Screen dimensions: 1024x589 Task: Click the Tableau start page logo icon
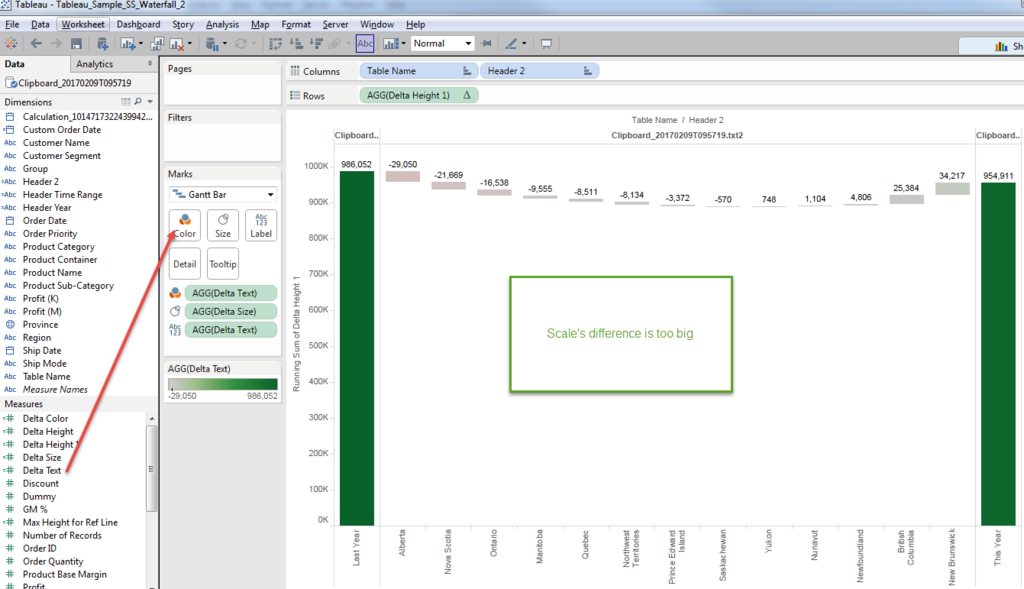pyautogui.click(x=11, y=44)
